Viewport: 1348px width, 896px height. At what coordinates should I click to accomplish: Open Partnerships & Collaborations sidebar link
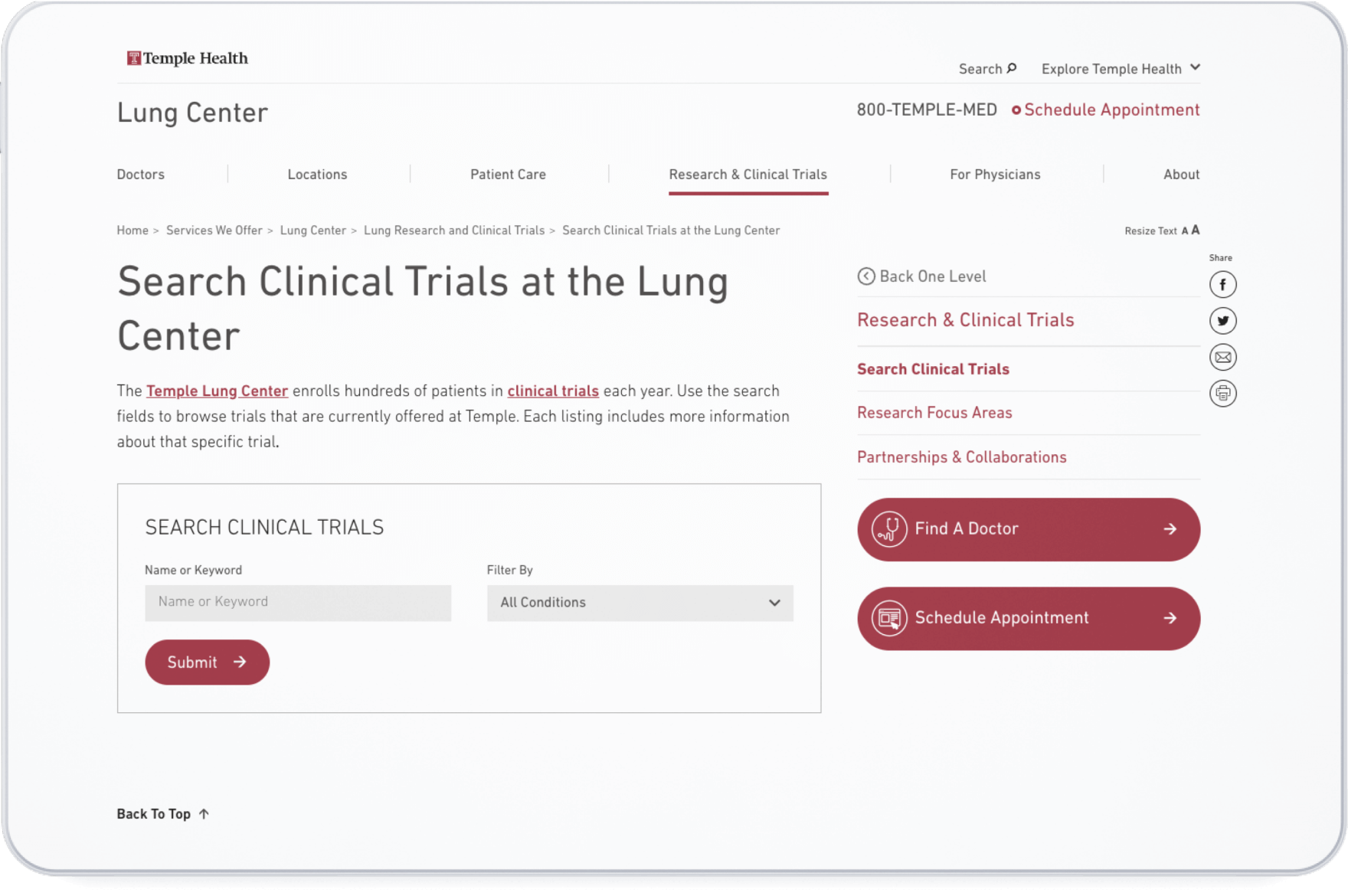click(962, 457)
